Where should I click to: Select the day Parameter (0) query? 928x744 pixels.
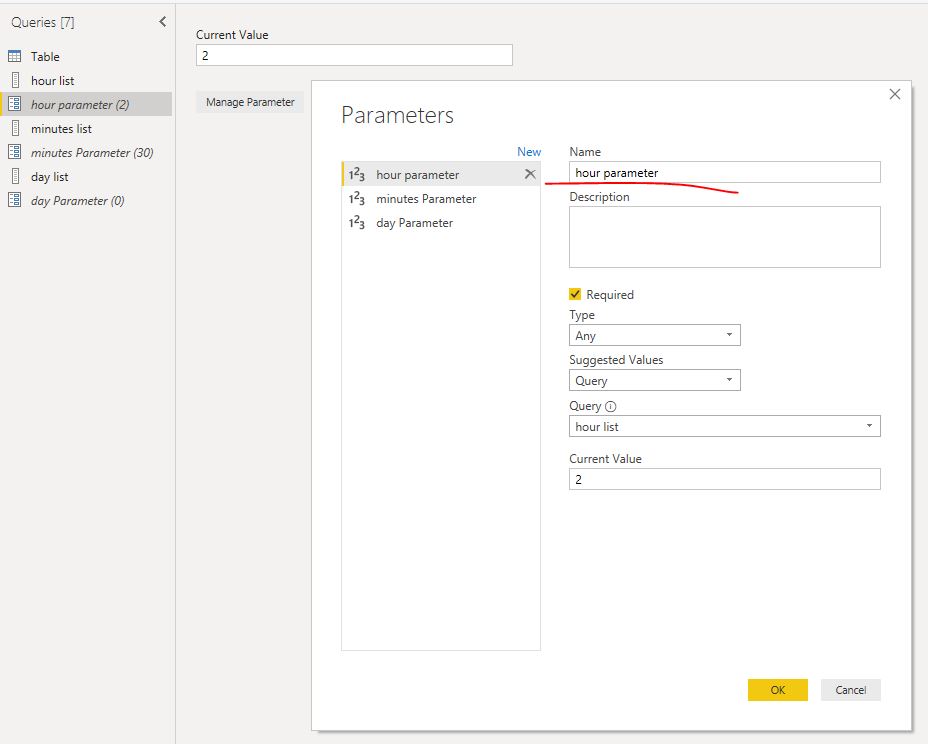click(x=86, y=201)
